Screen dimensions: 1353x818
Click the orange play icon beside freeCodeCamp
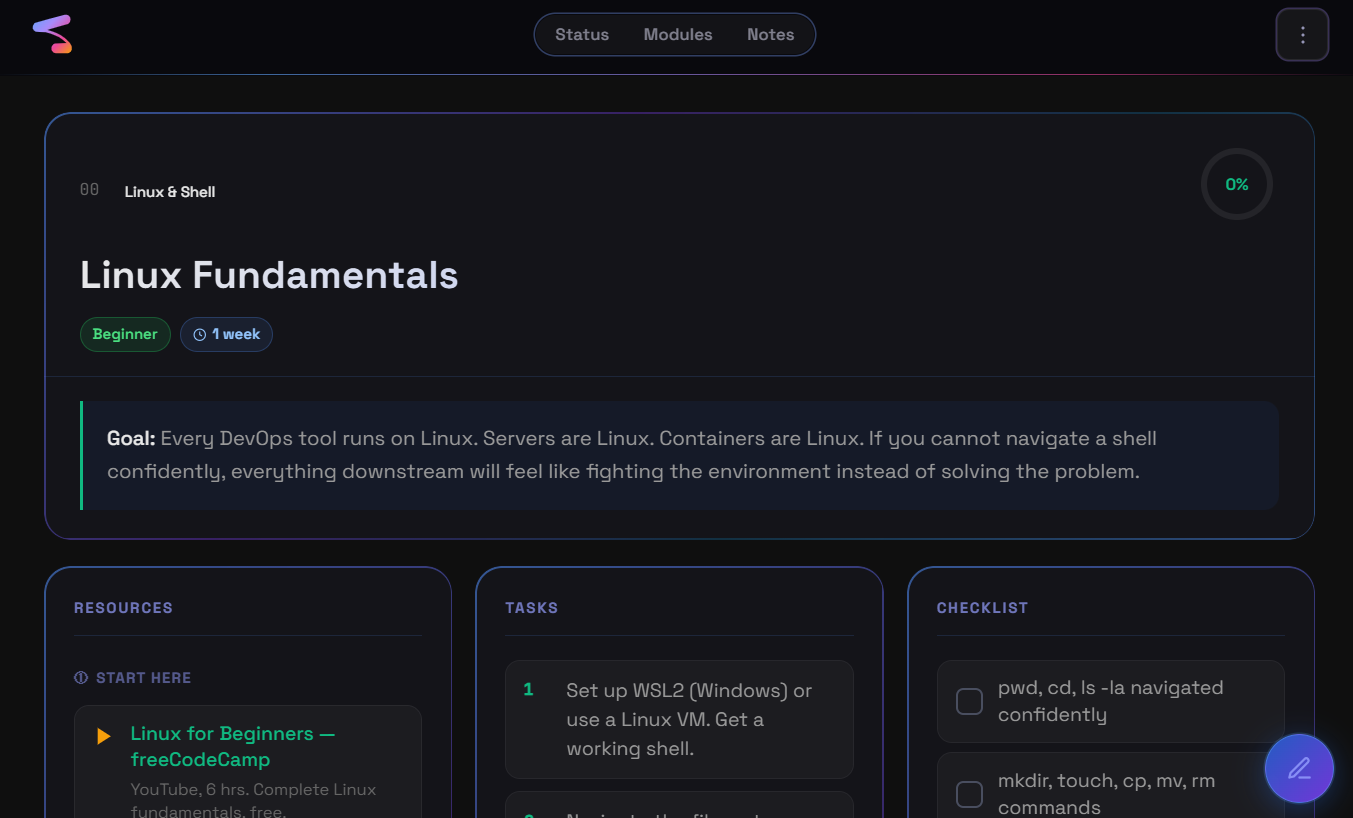[x=103, y=736]
